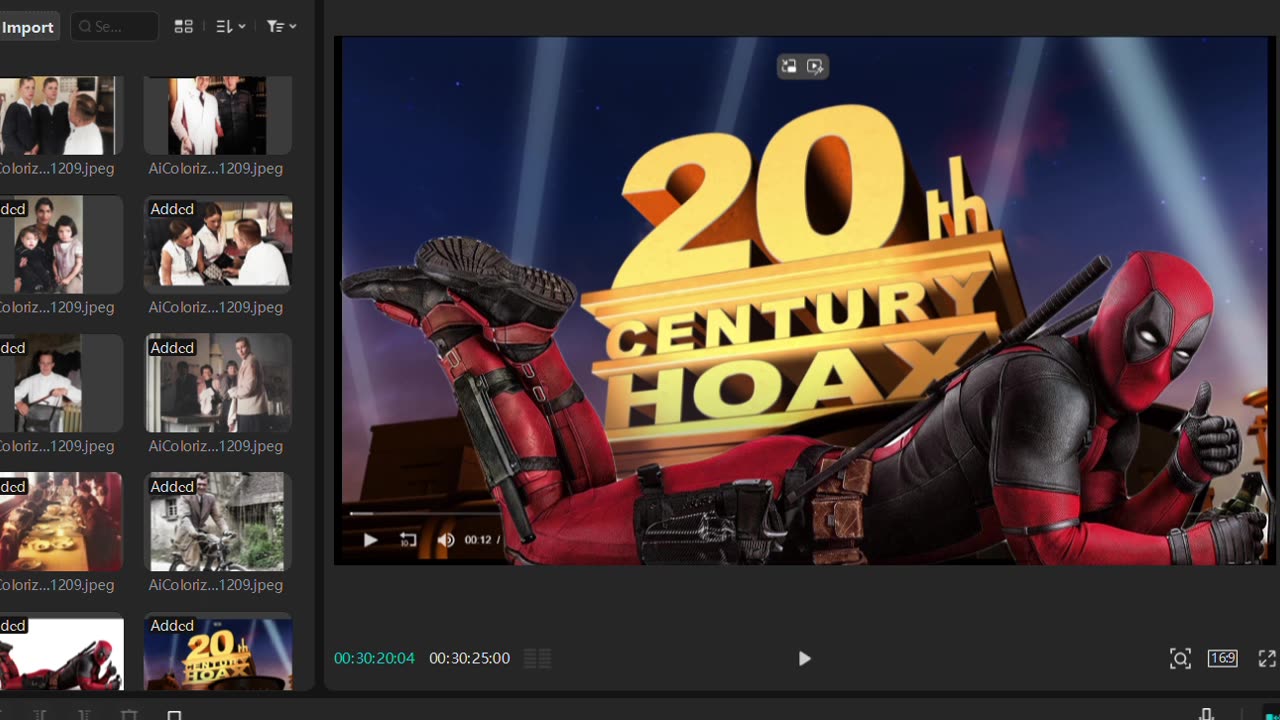1280x720 pixels.
Task: Select the man in white coat thumbnail
Action: (x=218, y=115)
